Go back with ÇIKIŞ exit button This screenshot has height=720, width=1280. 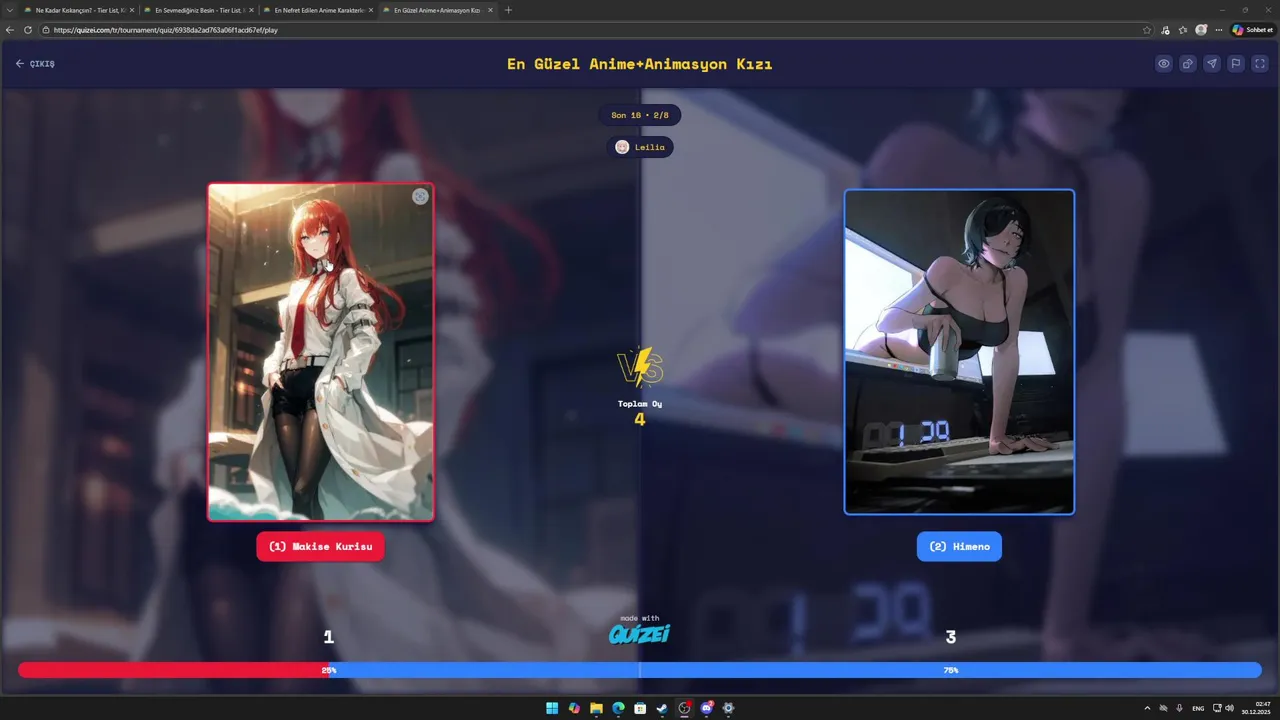(35, 64)
